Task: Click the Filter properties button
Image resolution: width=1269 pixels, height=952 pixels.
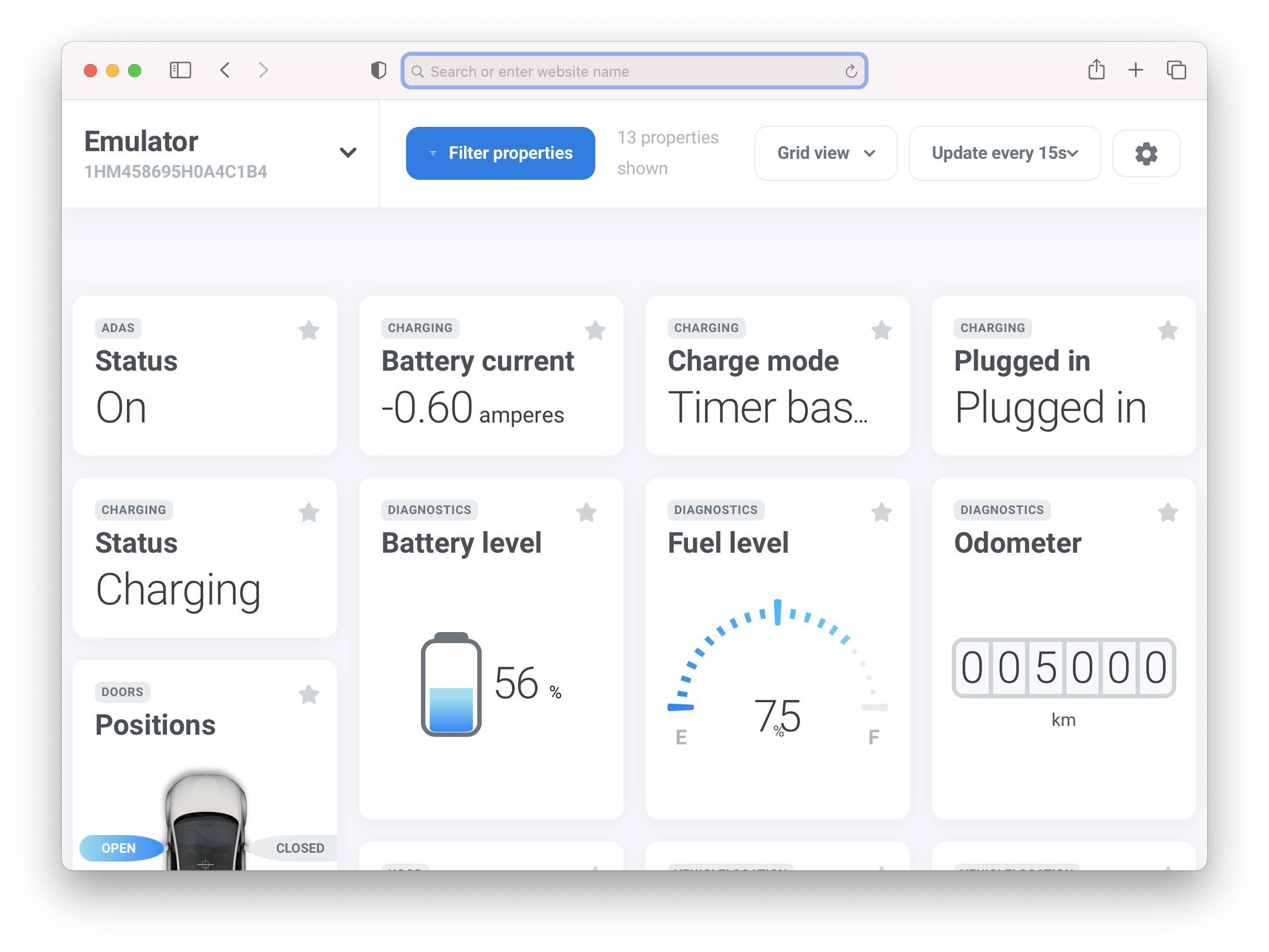Action: (500, 153)
